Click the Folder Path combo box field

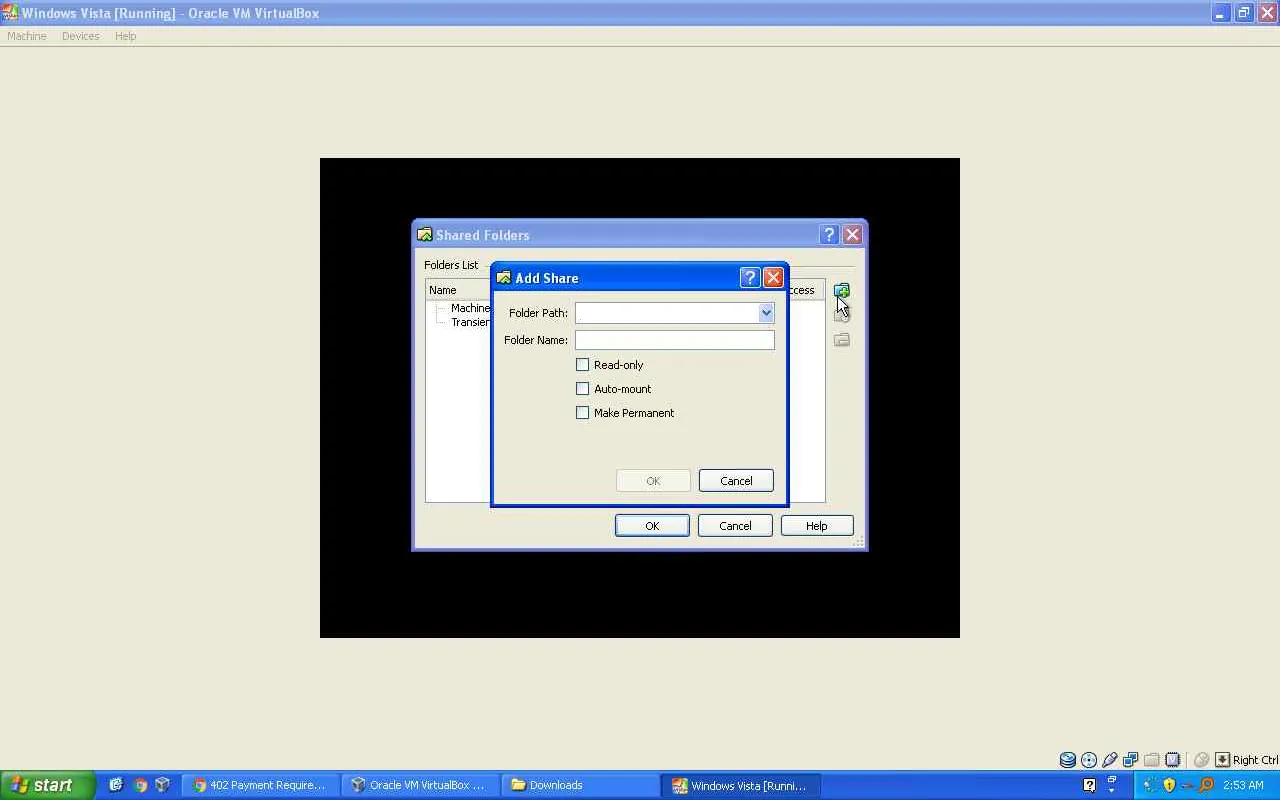pyautogui.click(x=675, y=313)
